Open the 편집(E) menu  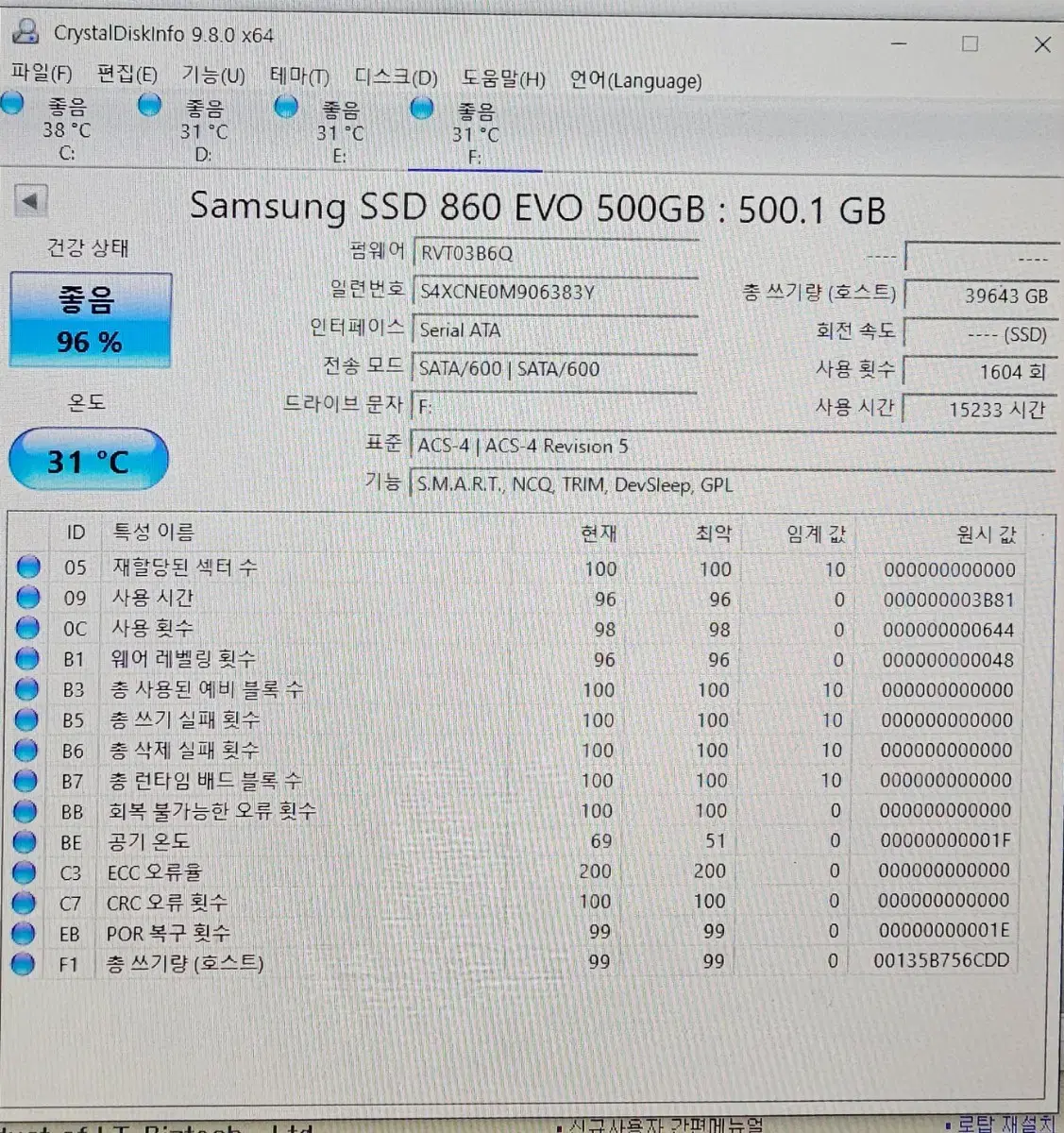(127, 75)
